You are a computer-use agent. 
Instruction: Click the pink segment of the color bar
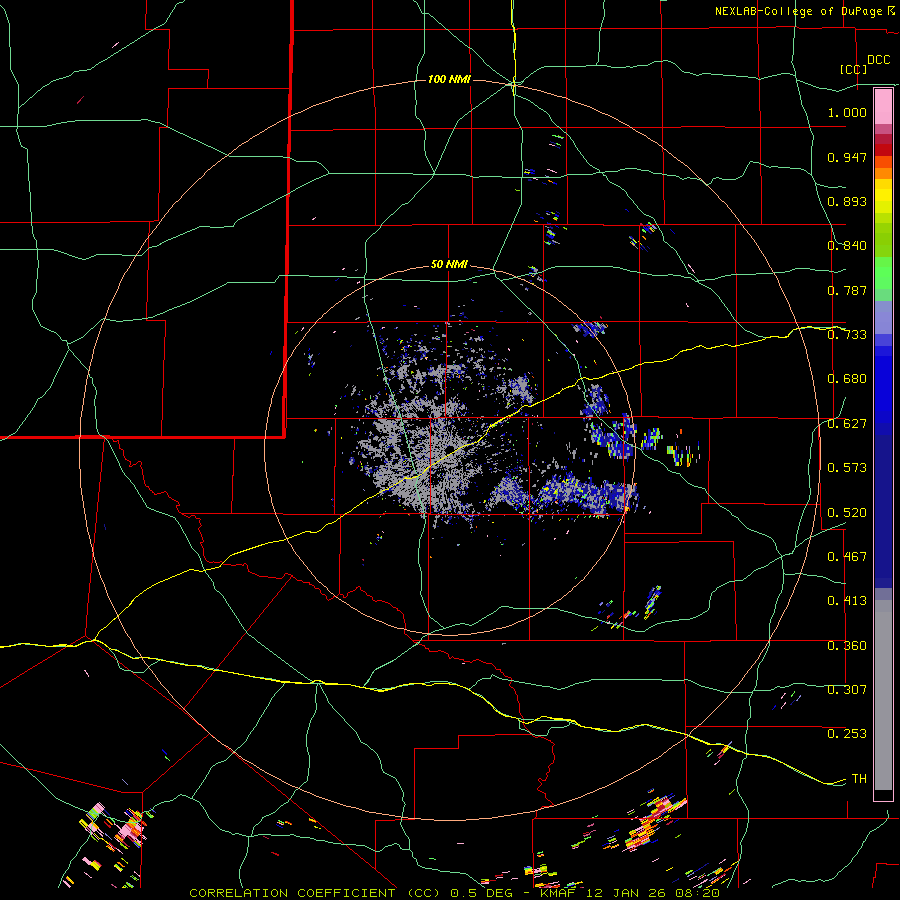(883, 107)
